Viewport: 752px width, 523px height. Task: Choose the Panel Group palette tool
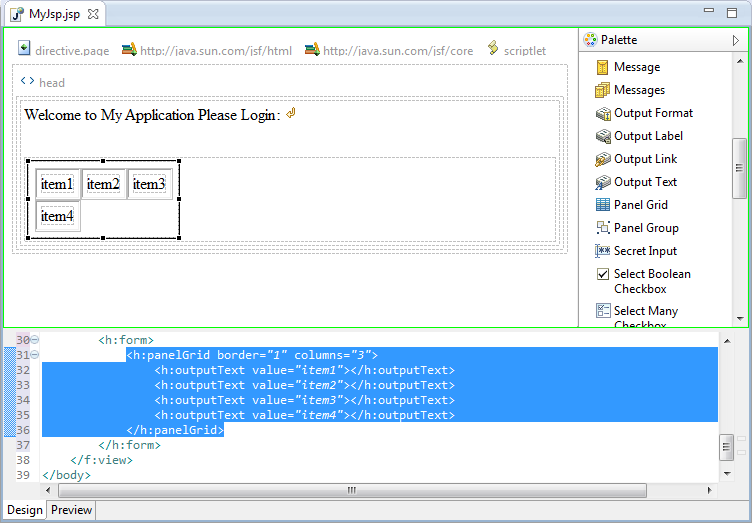pyautogui.click(x=645, y=228)
